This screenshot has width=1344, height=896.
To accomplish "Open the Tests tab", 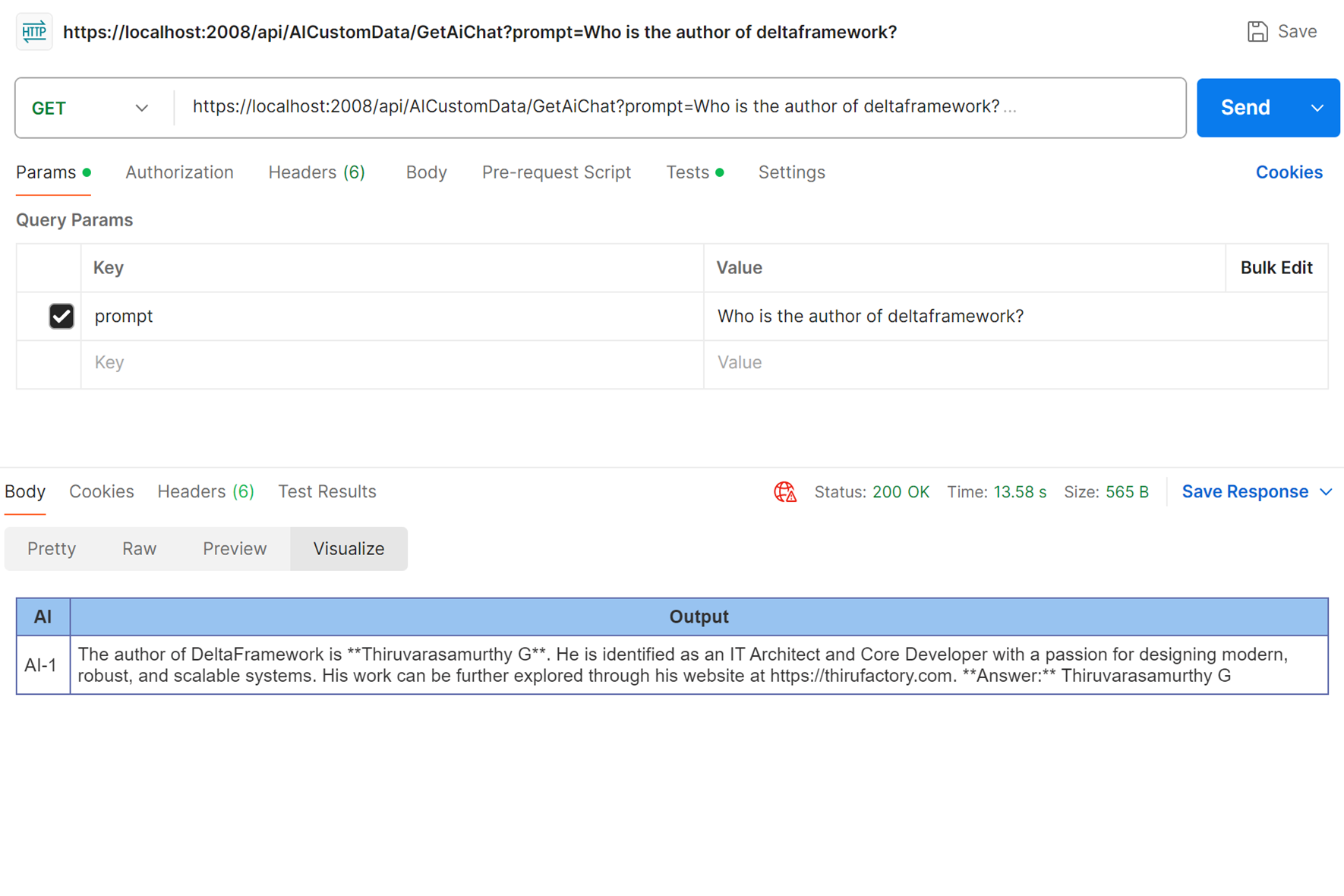I will pyautogui.click(x=694, y=172).
